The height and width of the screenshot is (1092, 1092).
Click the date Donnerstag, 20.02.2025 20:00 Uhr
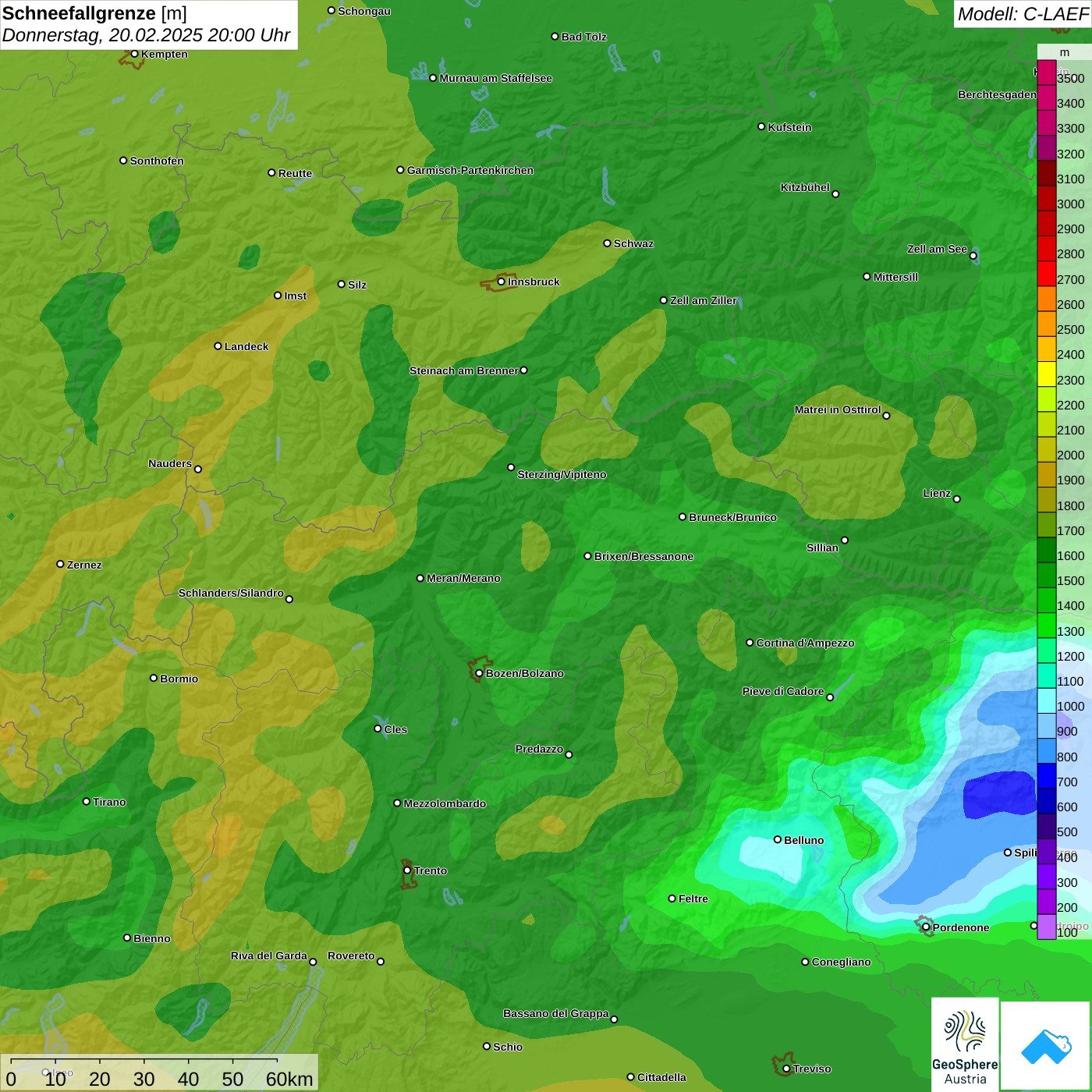tap(146, 35)
